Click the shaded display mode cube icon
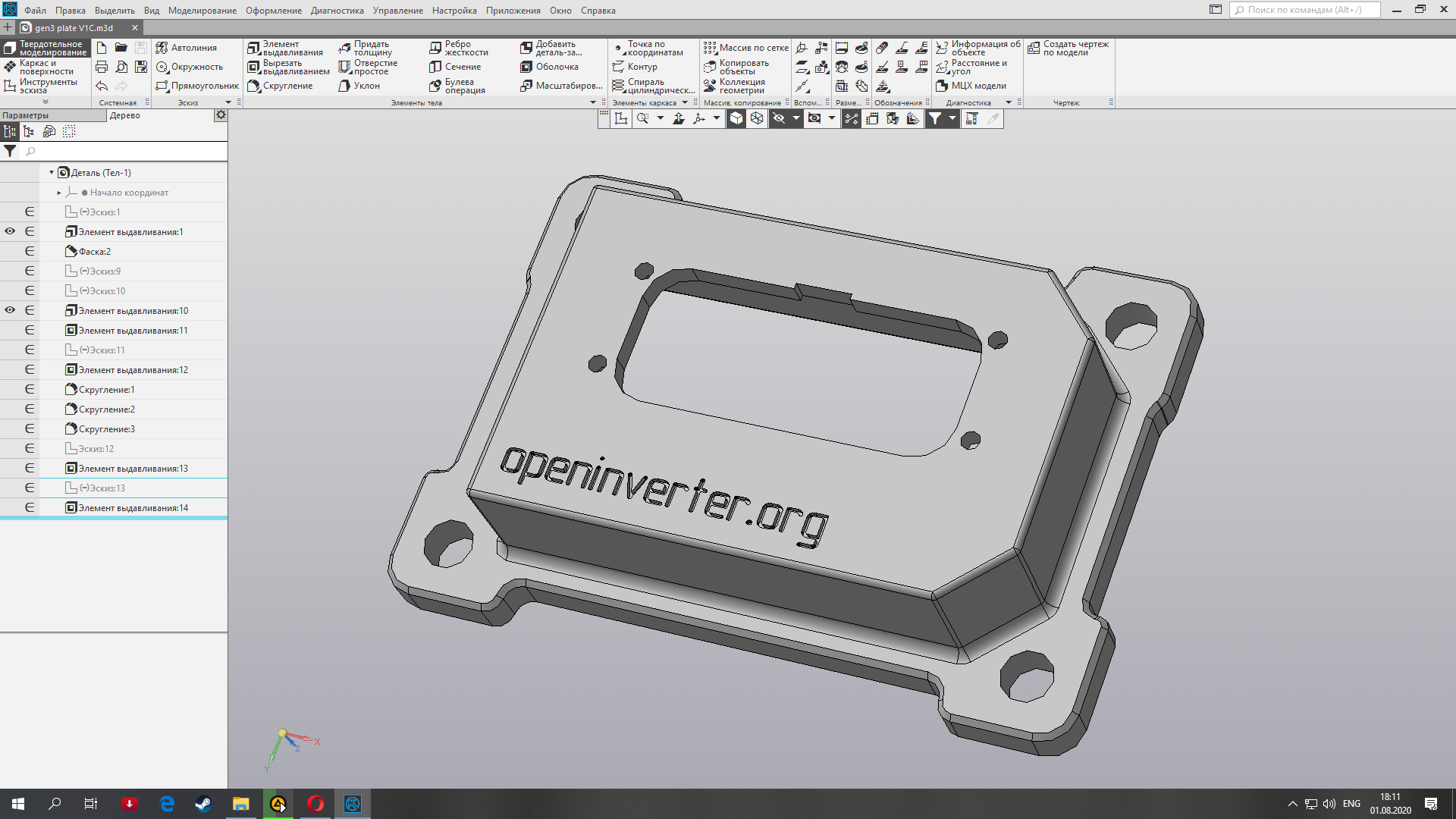 pyautogui.click(x=736, y=118)
